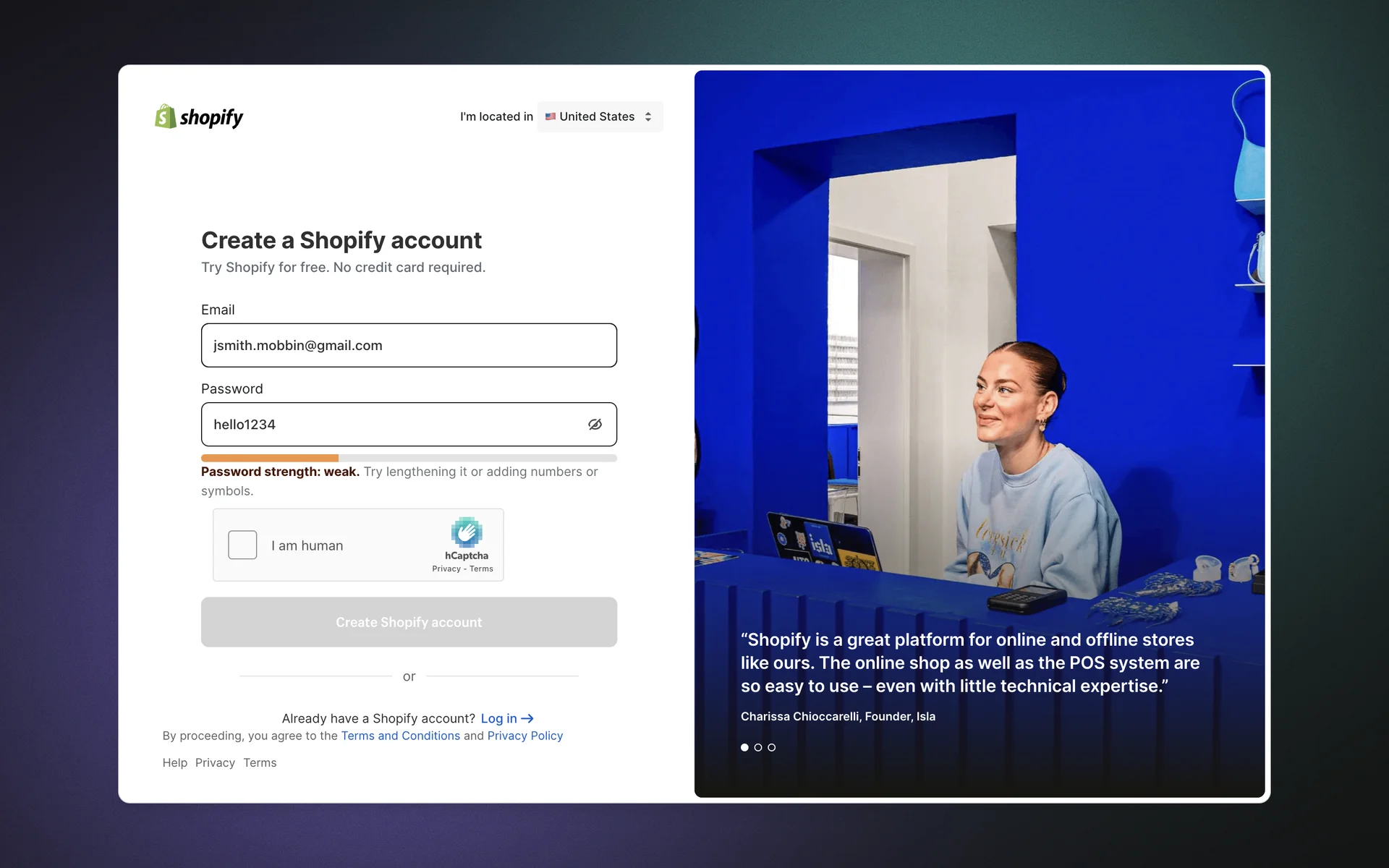Select the third carousel dot
The image size is (1389, 868).
(772, 747)
